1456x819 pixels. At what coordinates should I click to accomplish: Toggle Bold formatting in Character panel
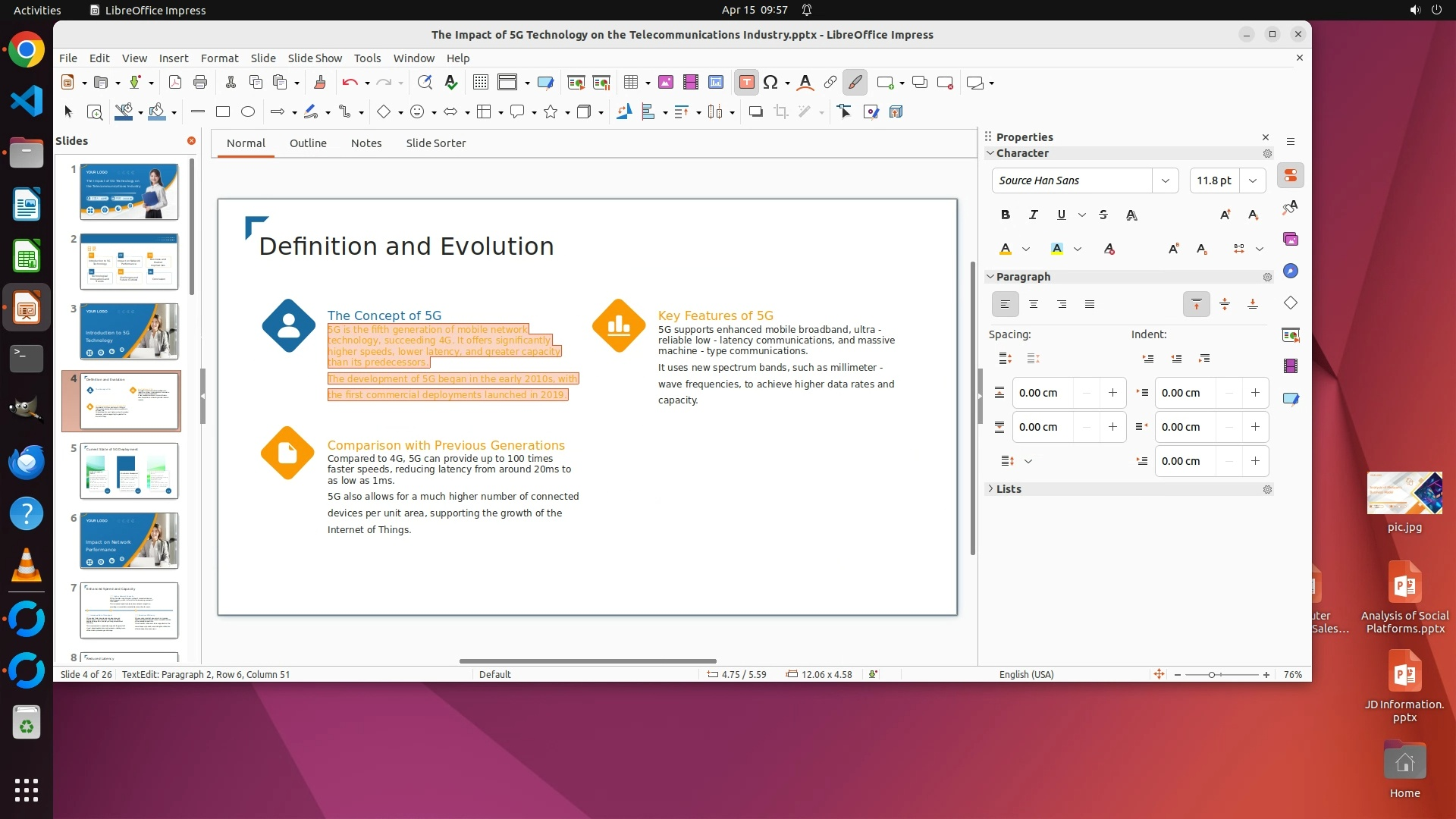[x=1006, y=215]
